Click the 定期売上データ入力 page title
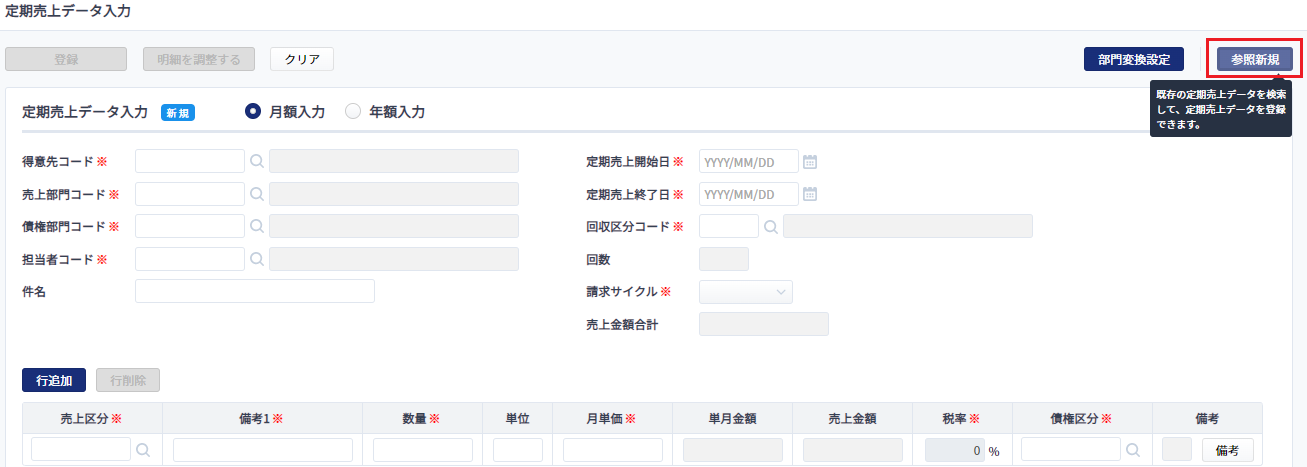The height and width of the screenshot is (467, 1307). (67, 12)
